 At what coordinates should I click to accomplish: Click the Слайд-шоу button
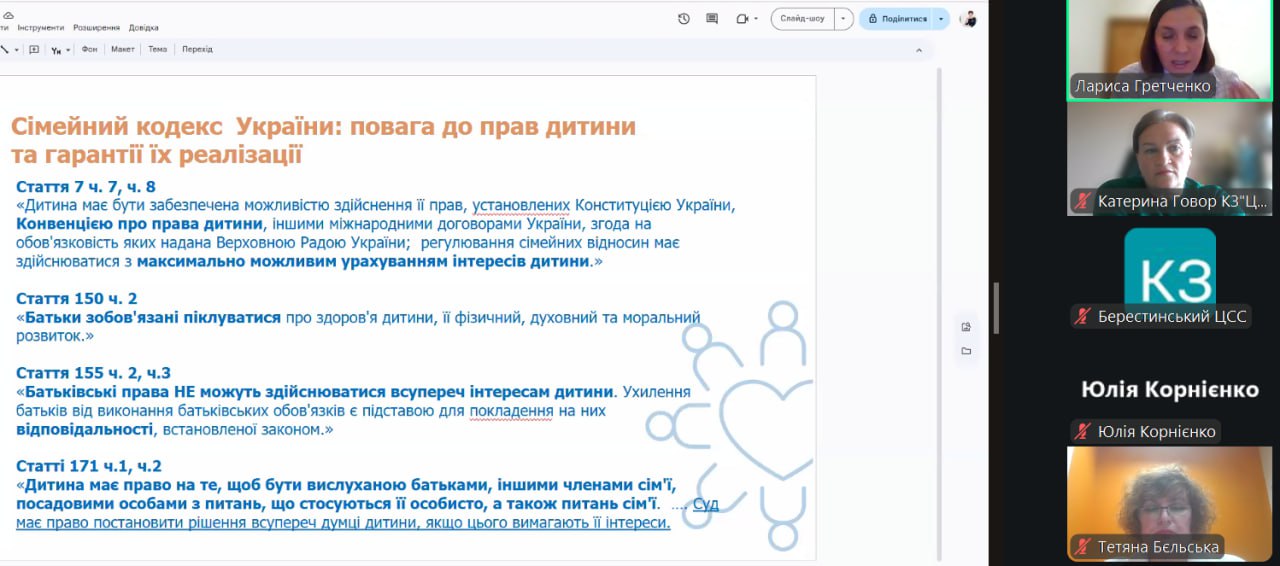(803, 19)
